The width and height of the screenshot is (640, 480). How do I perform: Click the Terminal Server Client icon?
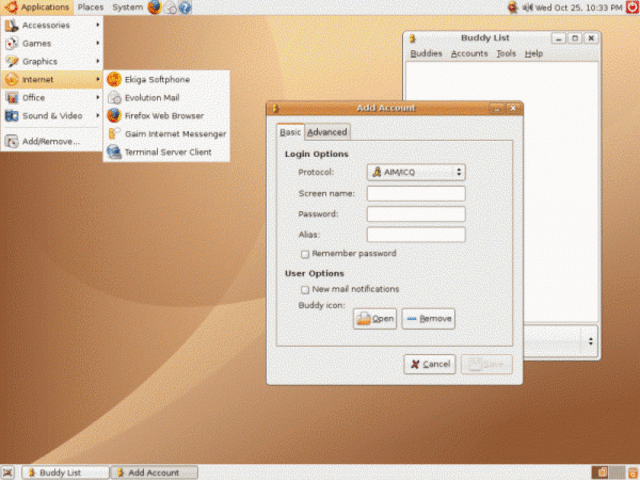pyautogui.click(x=114, y=152)
